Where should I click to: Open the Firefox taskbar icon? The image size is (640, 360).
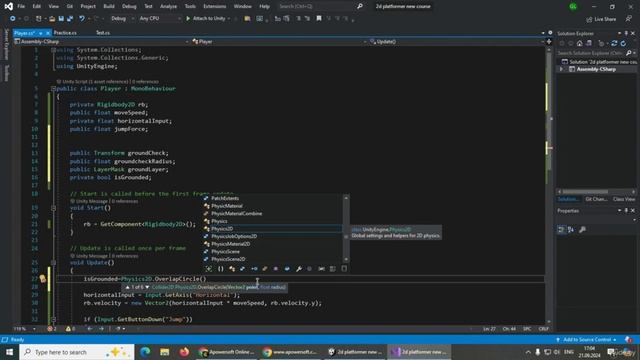pyautogui.click(x=184, y=352)
